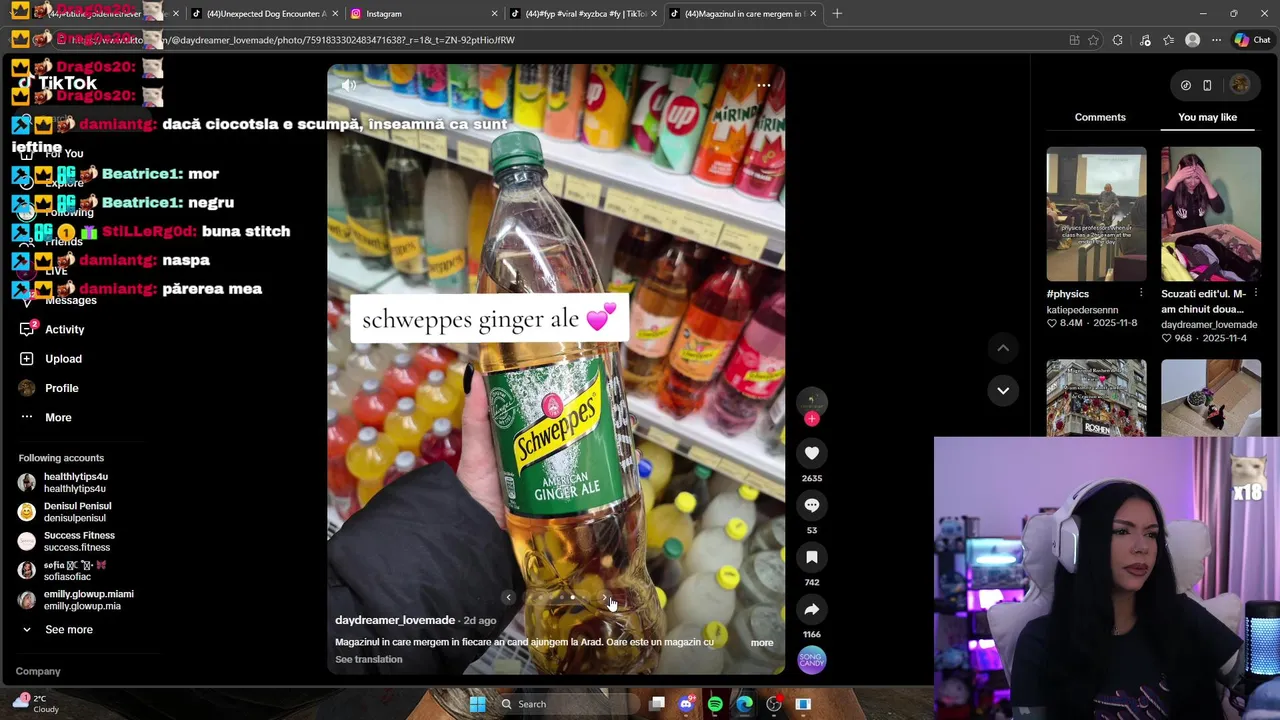This screenshot has height=720, width=1280.
Task: Open emilly.glowup.miami following account
Action: 88,600
